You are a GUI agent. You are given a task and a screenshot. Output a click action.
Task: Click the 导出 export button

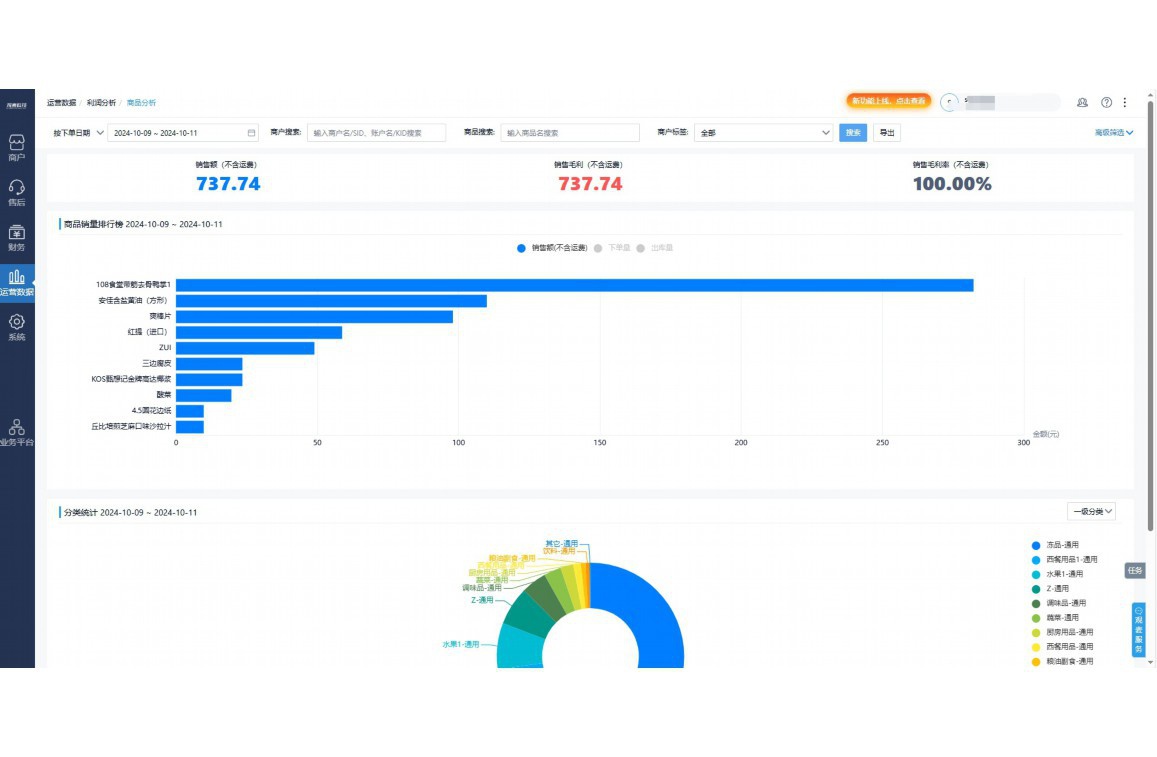coord(886,133)
